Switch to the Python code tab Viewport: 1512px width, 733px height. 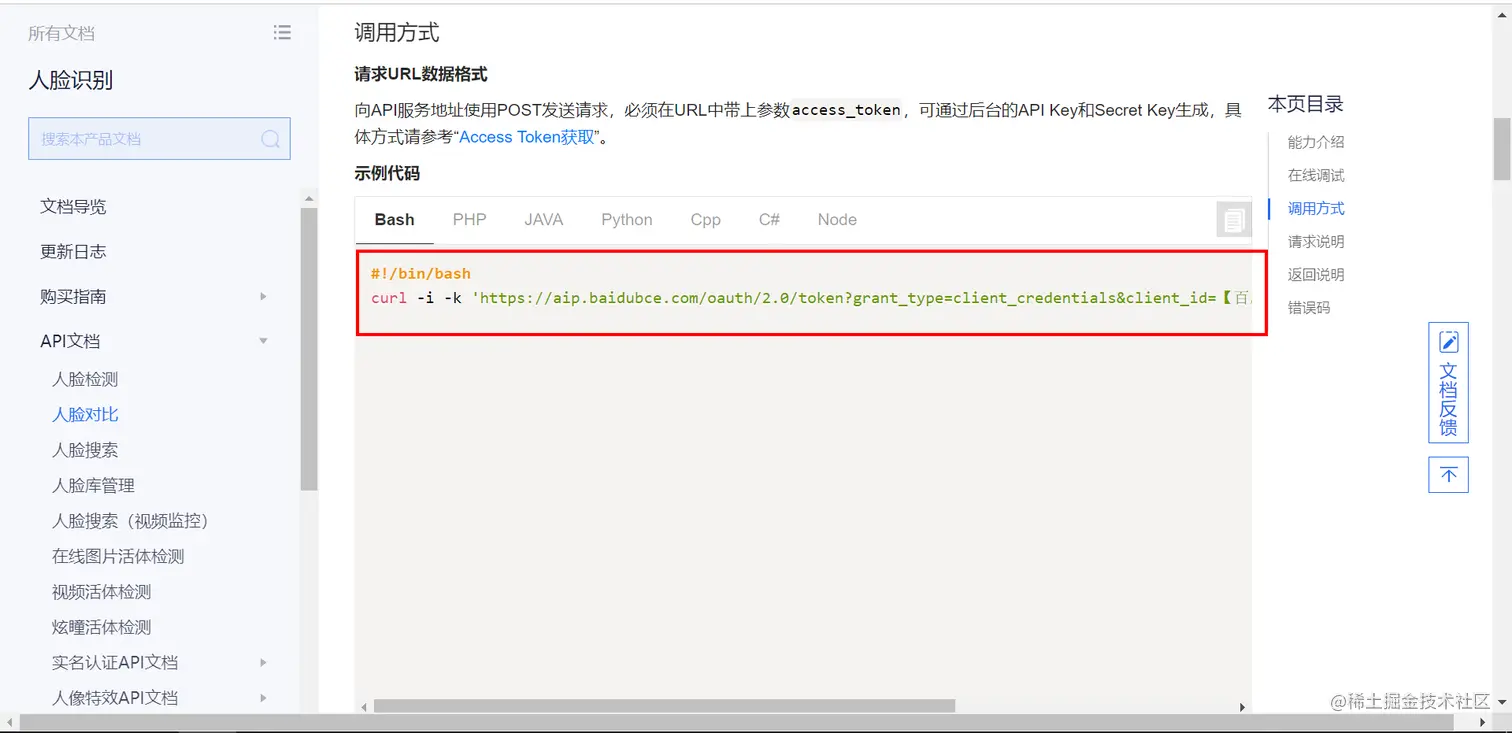pyautogui.click(x=627, y=220)
